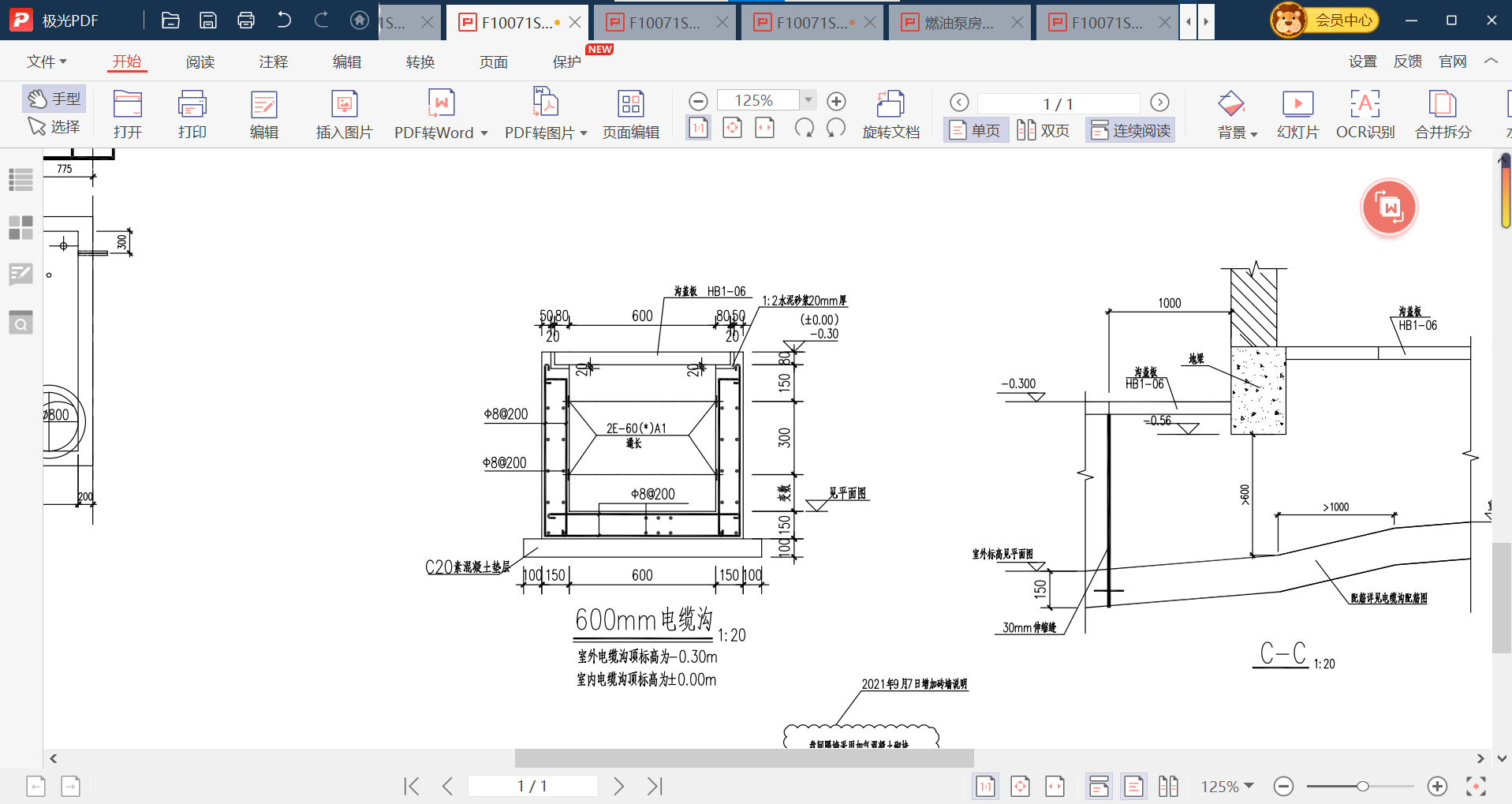Insert a picture with 插入图片

[x=345, y=115]
